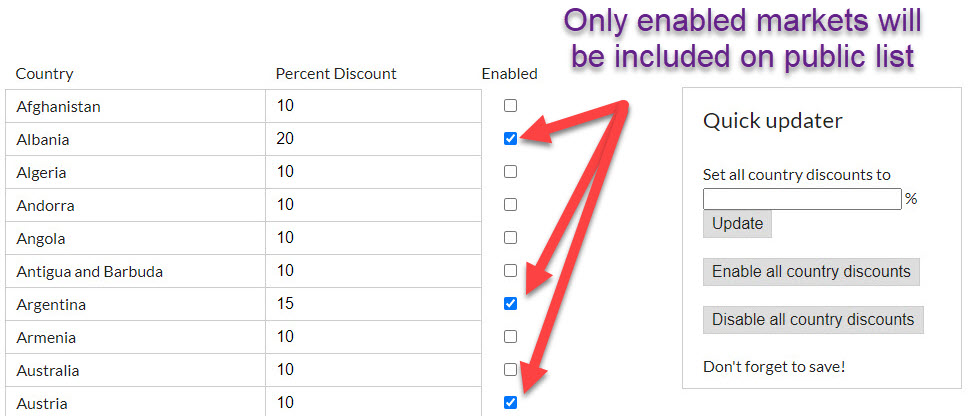
Task: Click the Update button
Action: click(x=737, y=224)
